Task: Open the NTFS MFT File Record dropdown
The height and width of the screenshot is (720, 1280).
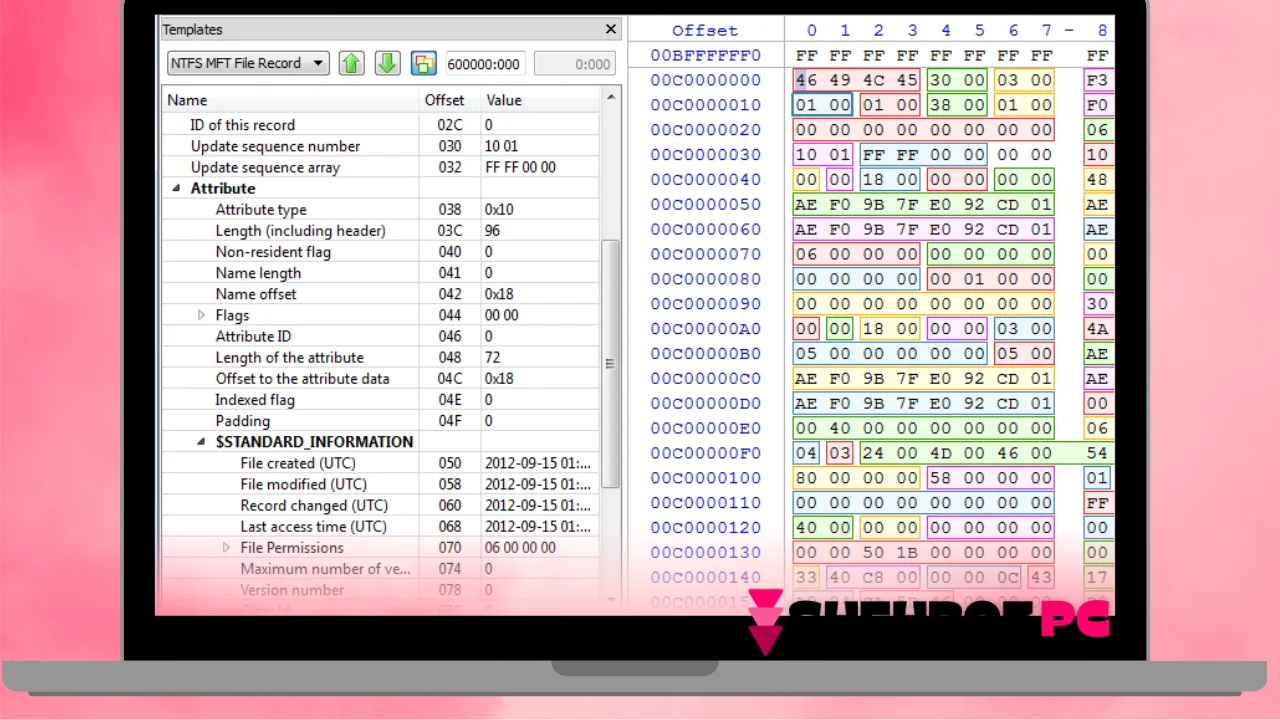Action: [x=248, y=63]
